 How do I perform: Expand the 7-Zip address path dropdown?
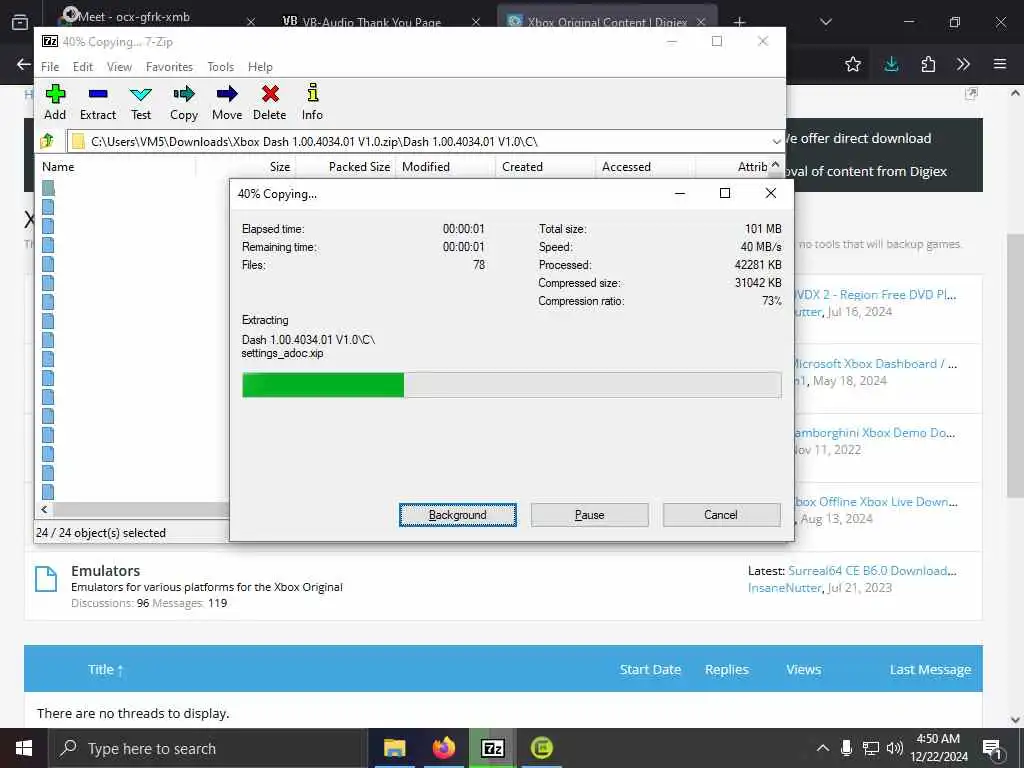(776, 142)
